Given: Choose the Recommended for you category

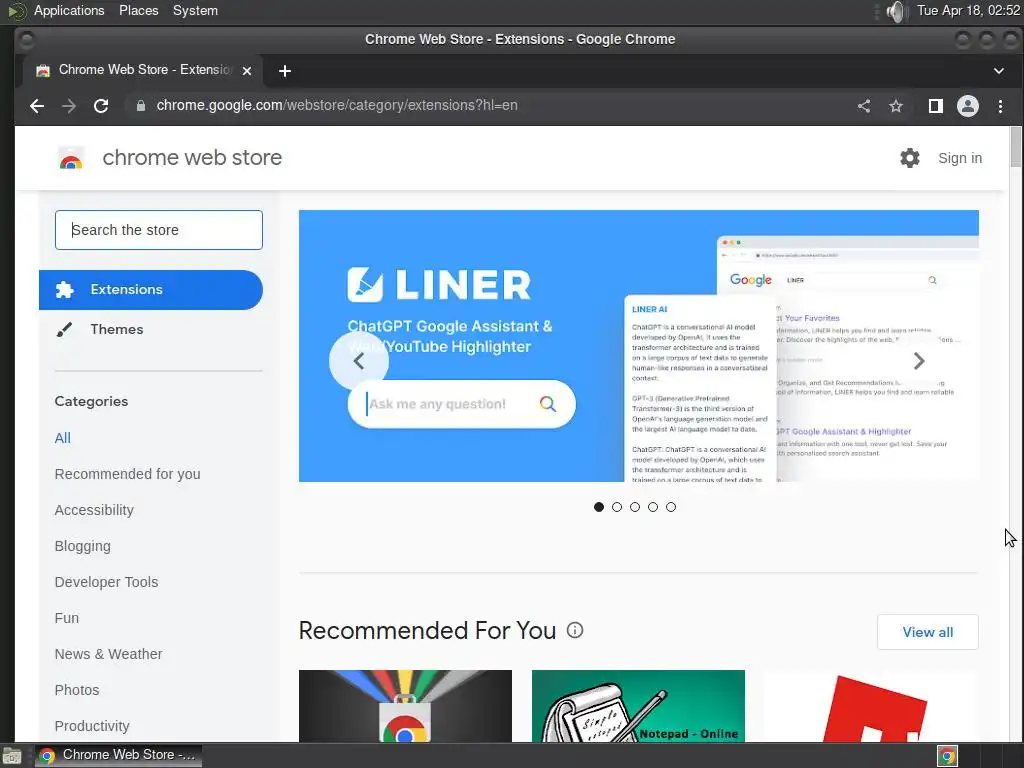Looking at the screenshot, I should point(127,474).
